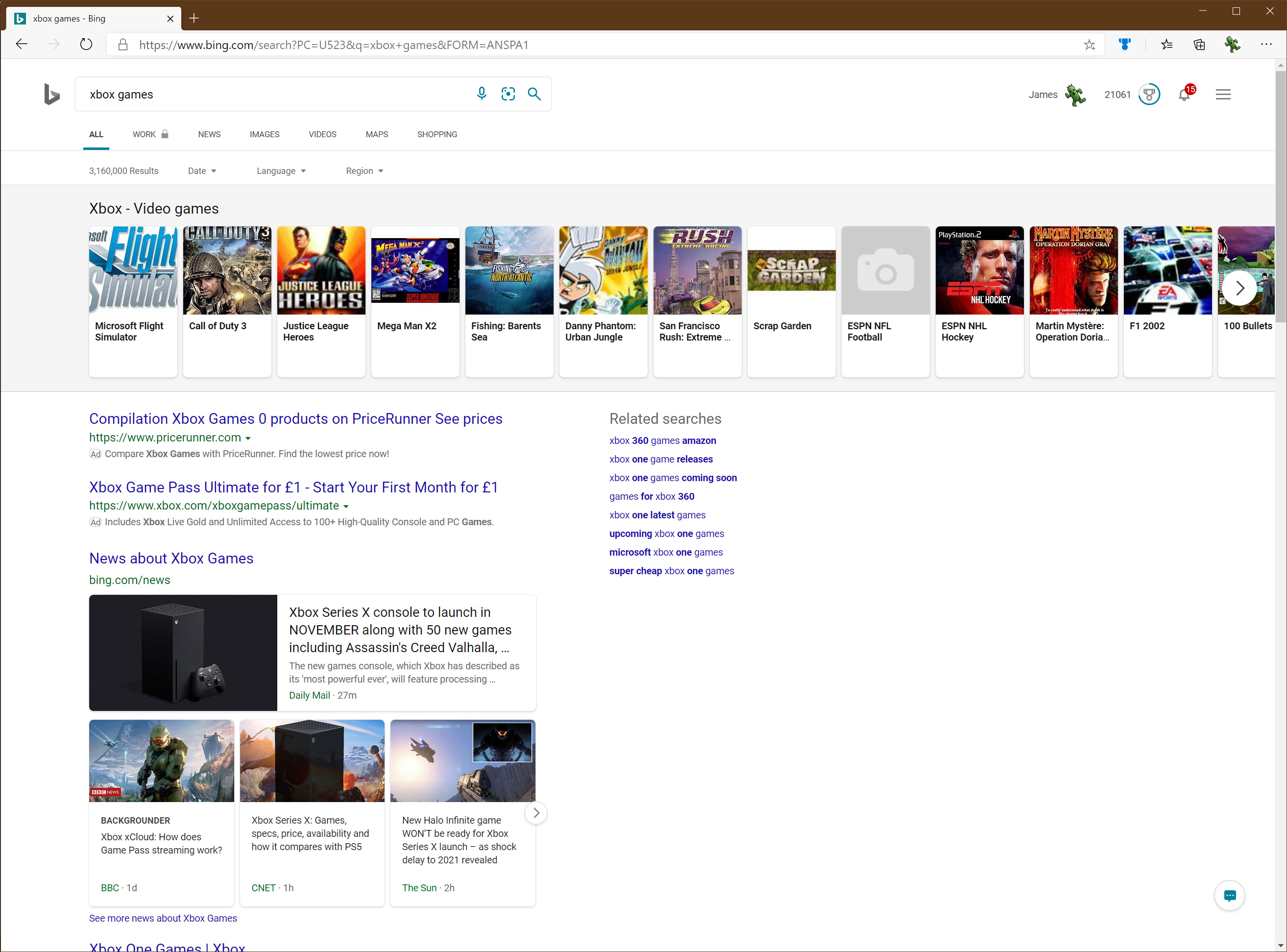Click browser refresh button
1287x952 pixels.
(86, 45)
